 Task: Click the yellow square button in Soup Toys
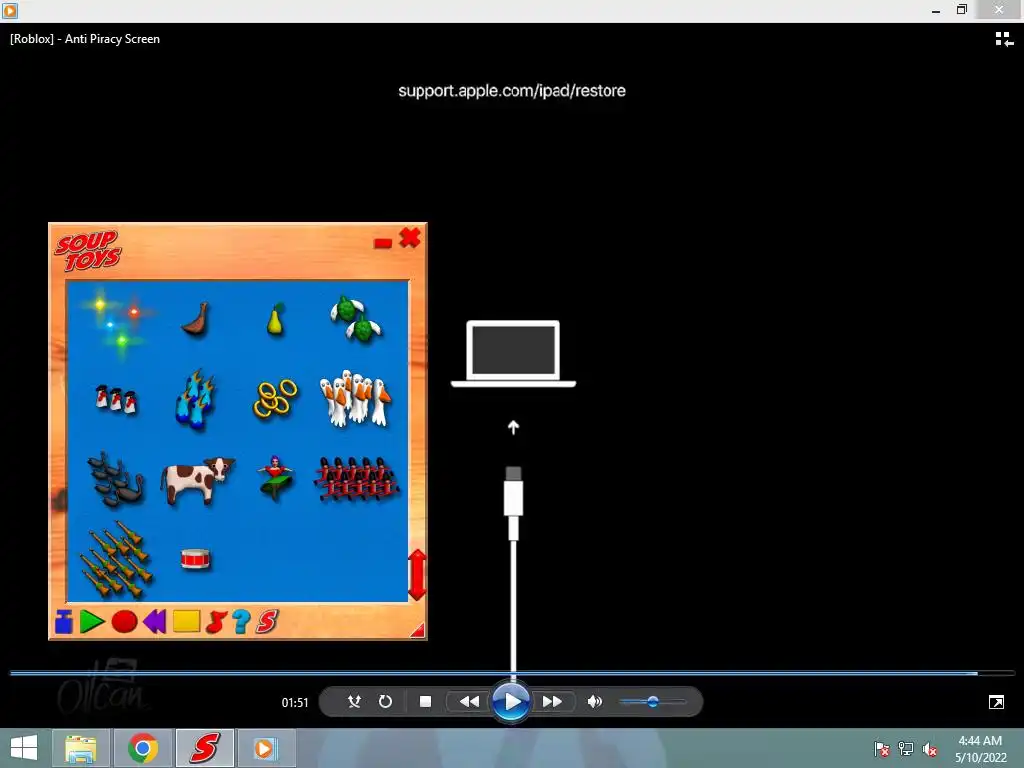click(x=186, y=621)
